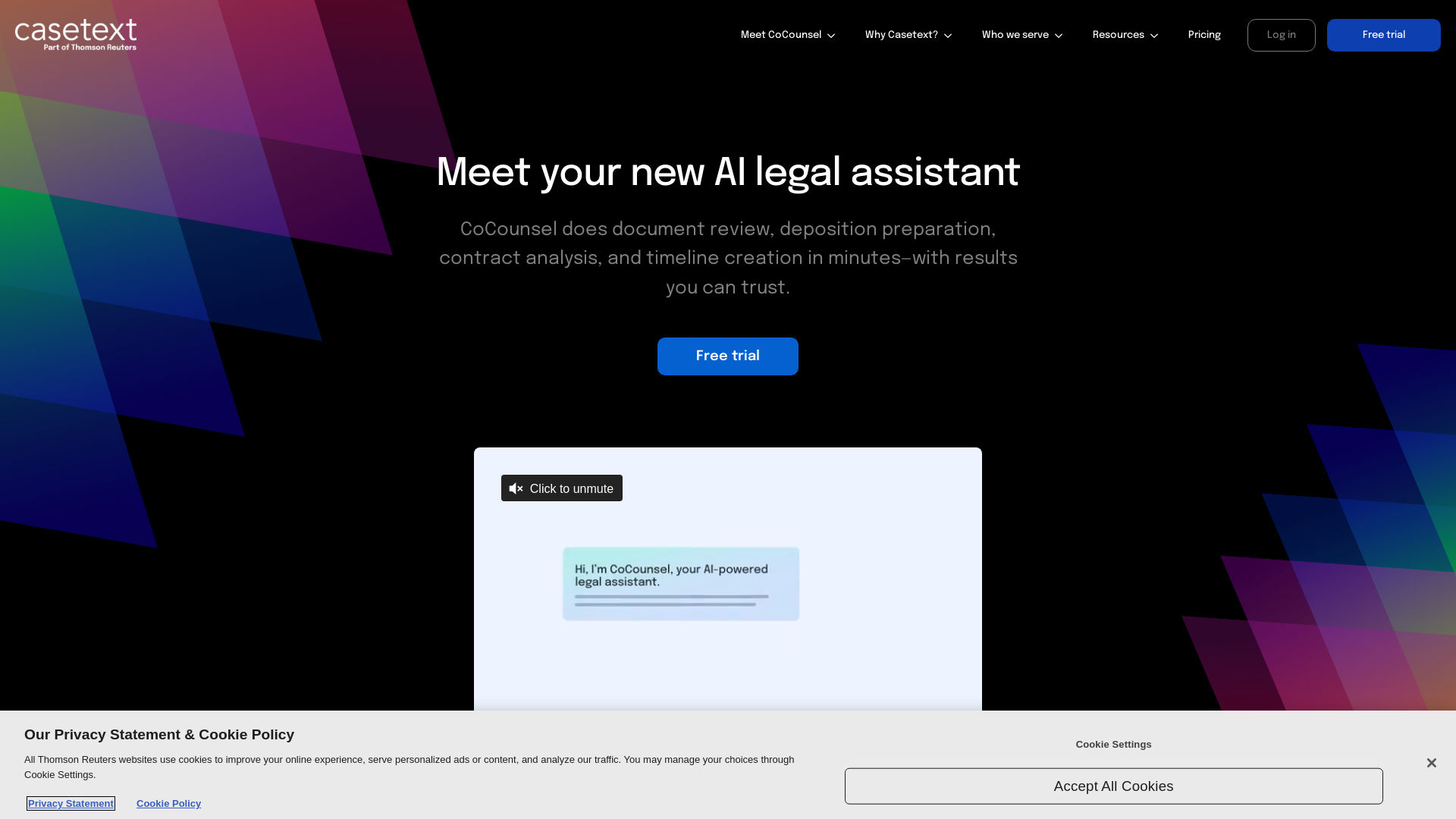
Task: Expand the Resources navigation menu
Action: (1125, 35)
